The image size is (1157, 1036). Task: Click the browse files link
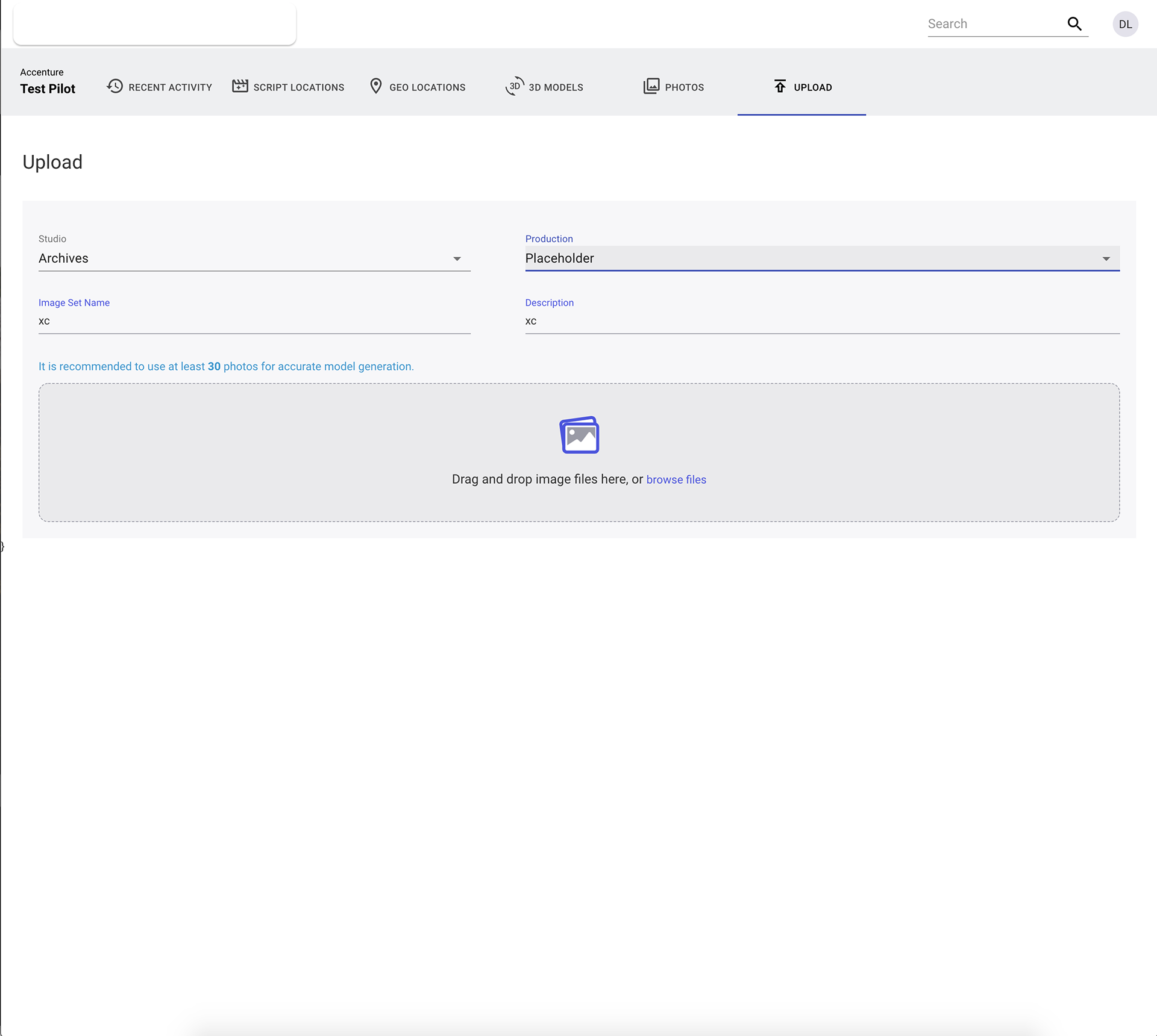tap(676, 479)
